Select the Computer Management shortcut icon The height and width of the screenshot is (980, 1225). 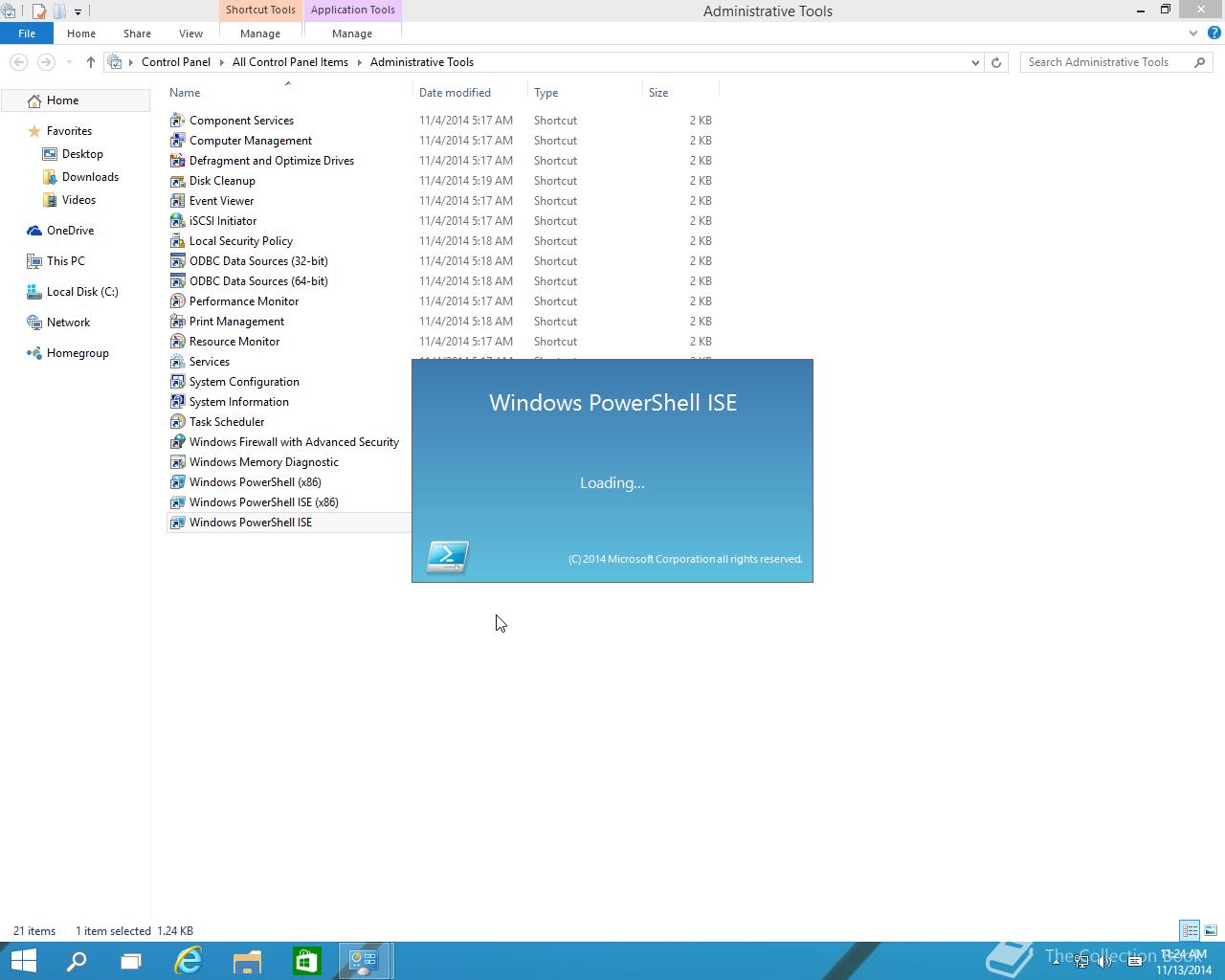coord(177,141)
